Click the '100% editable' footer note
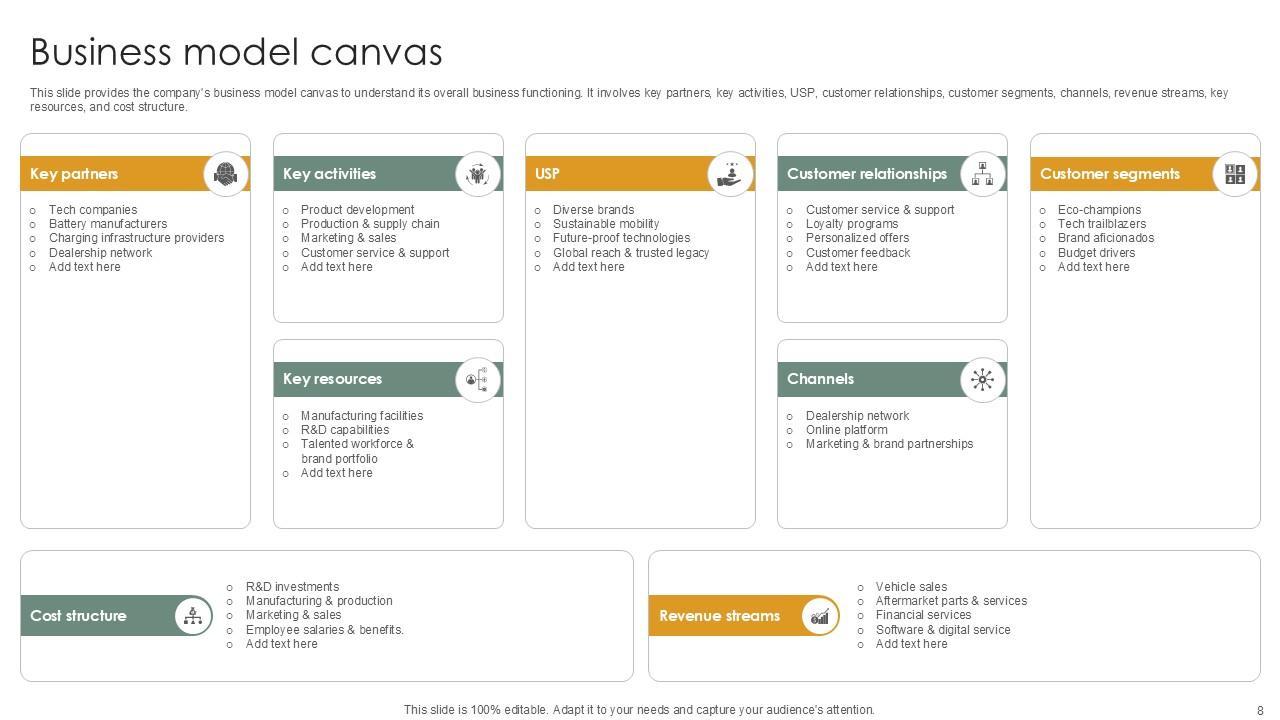This screenshot has height=720, width=1280. click(x=639, y=710)
